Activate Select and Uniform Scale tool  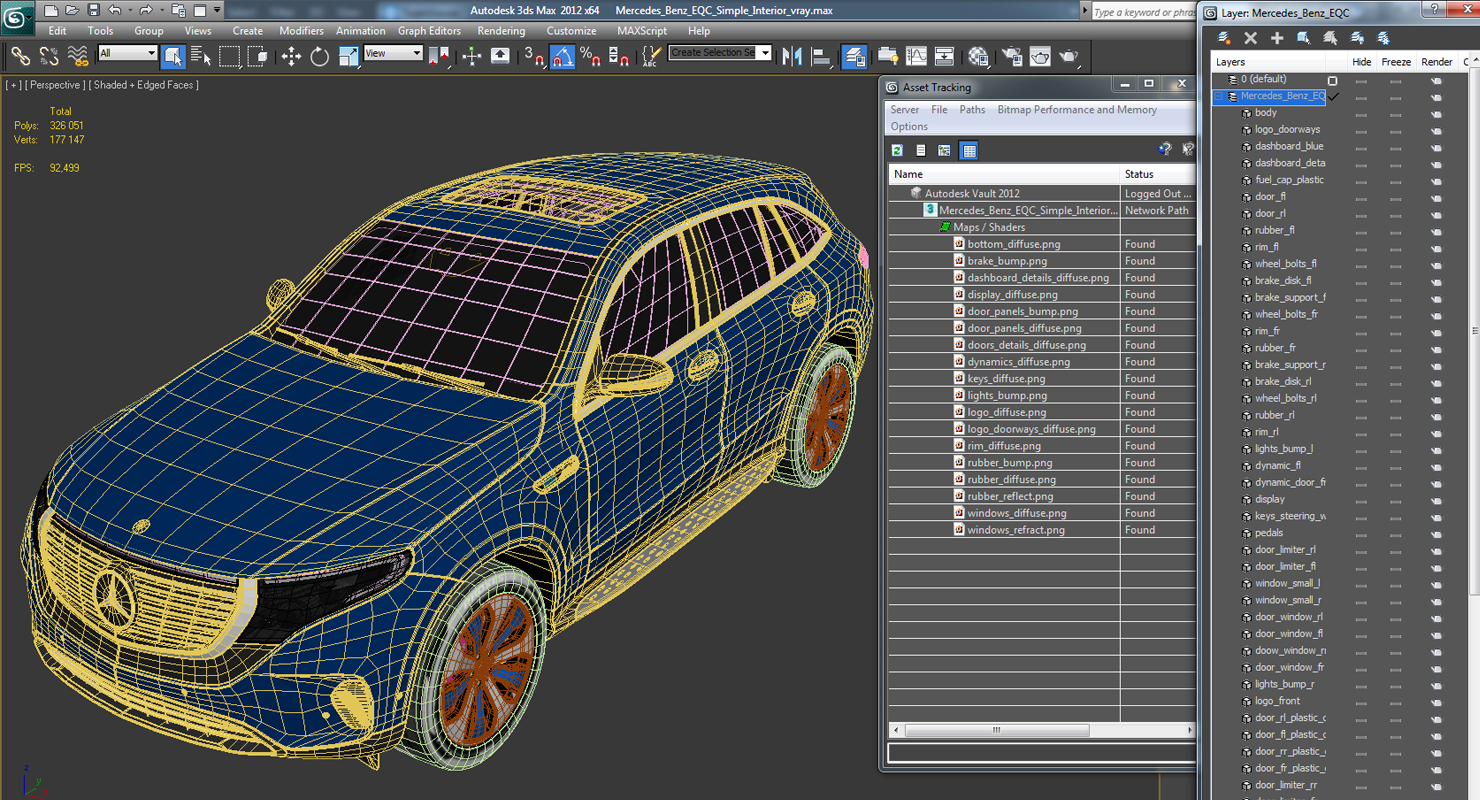coord(348,56)
